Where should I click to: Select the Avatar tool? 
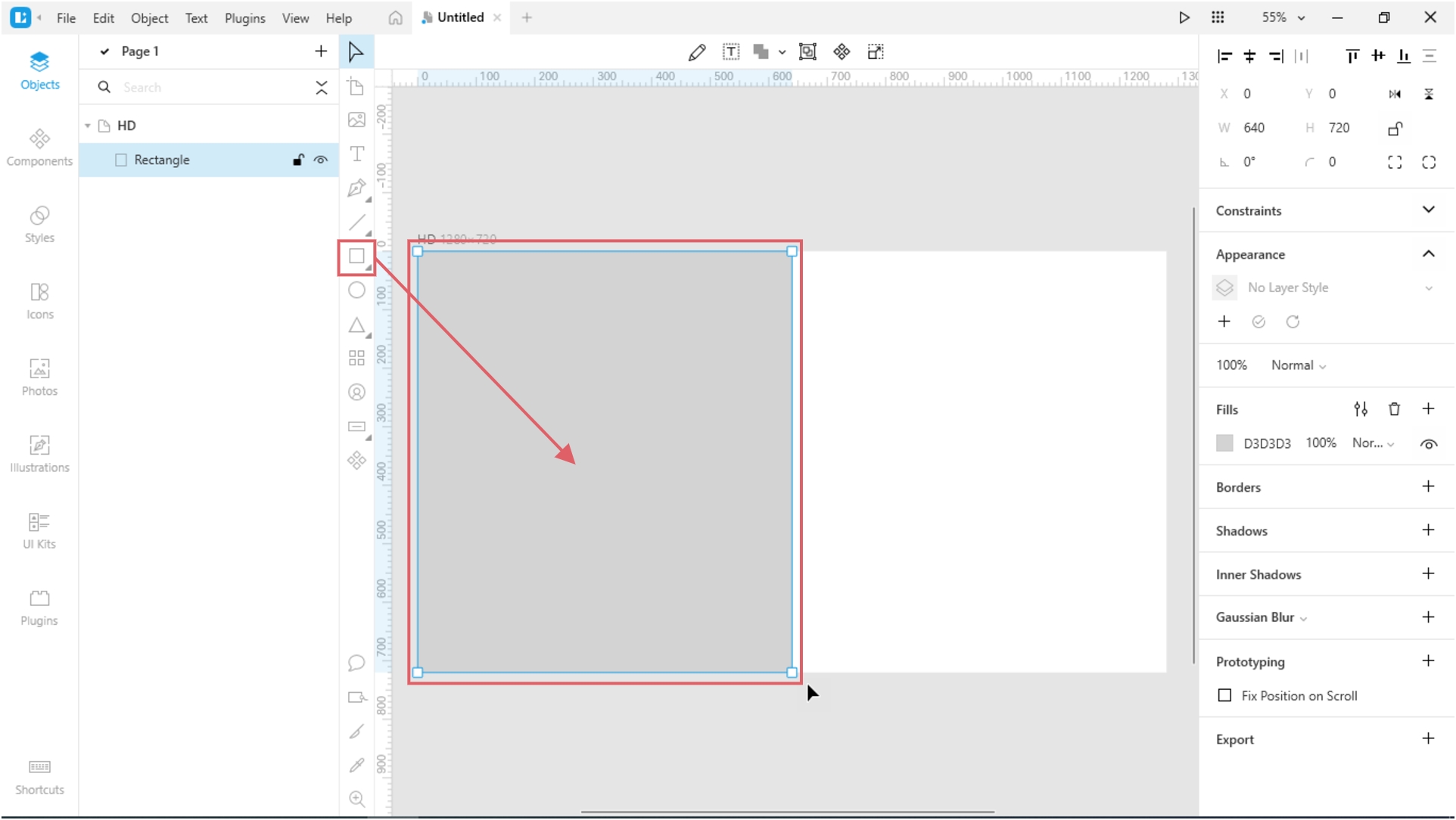(x=356, y=393)
